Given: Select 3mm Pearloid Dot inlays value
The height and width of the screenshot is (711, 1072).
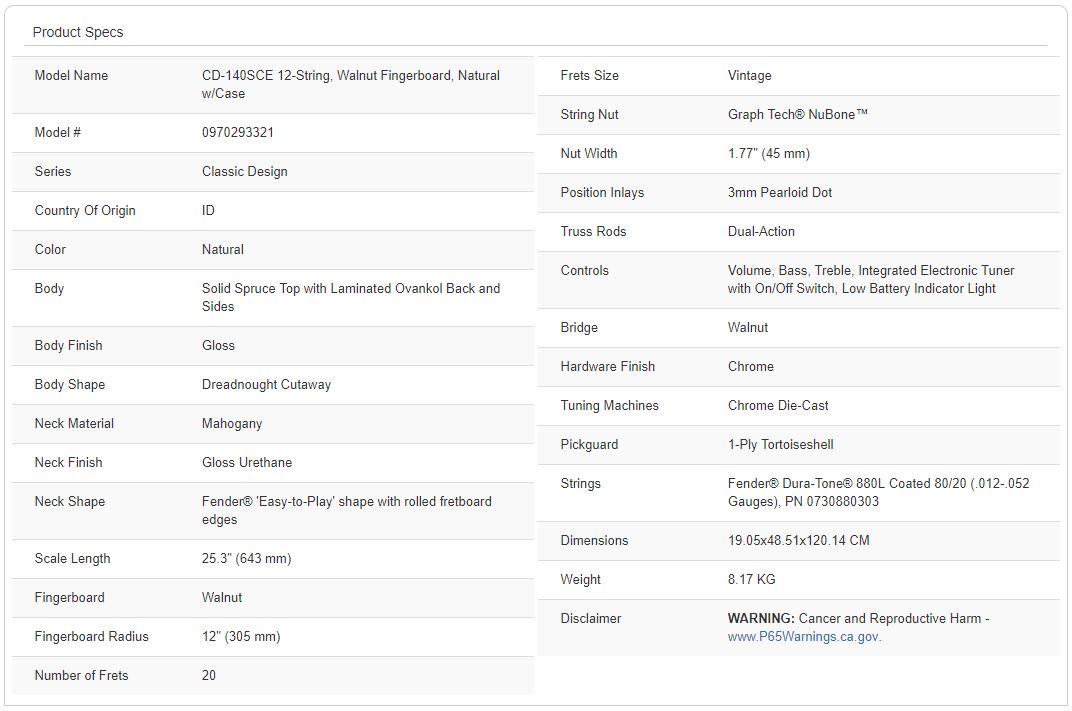Looking at the screenshot, I should point(779,193).
